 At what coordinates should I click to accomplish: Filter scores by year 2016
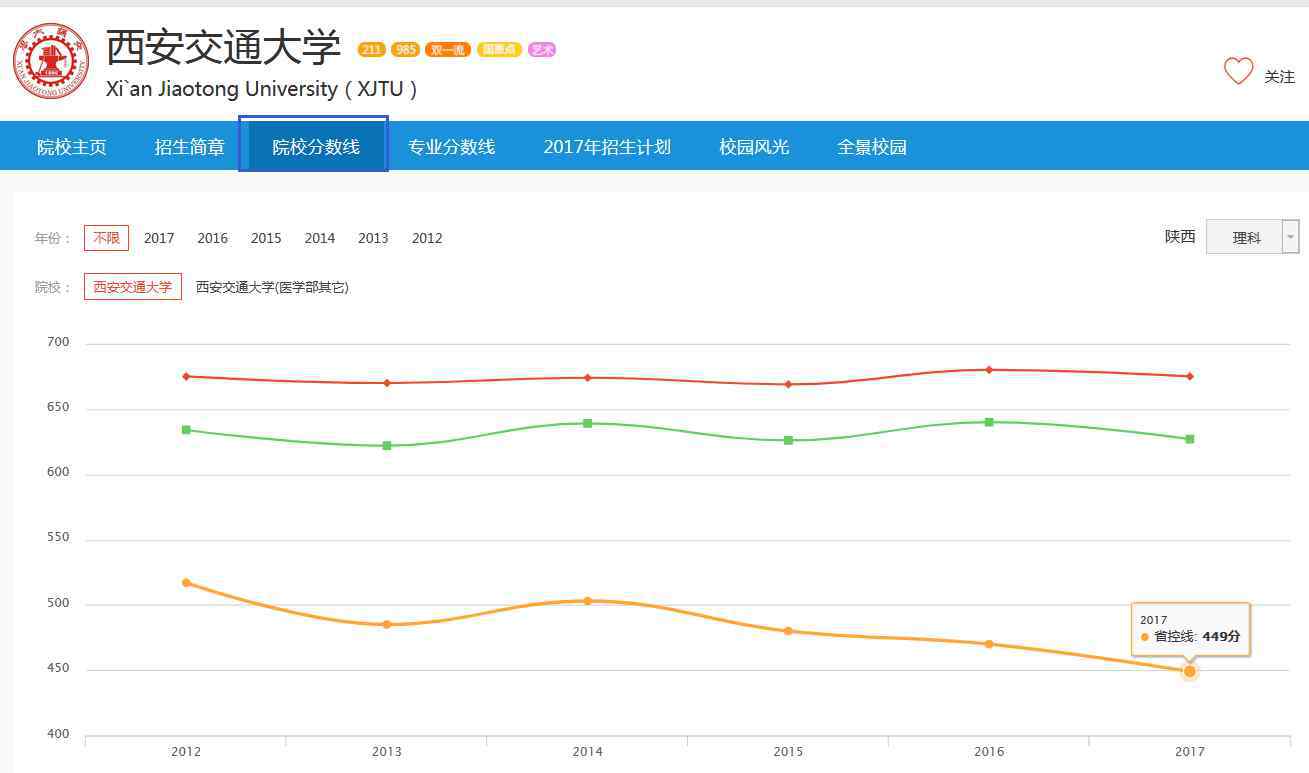[x=213, y=238]
